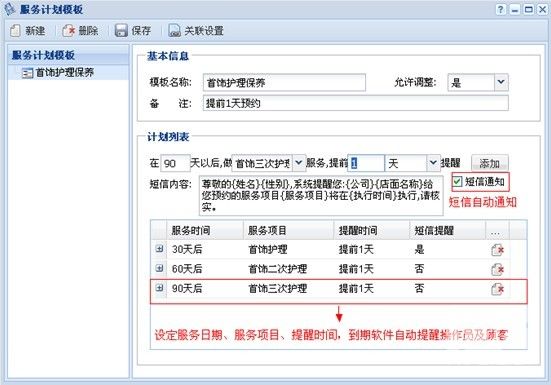Click the 模板名称 input field

click(x=284, y=83)
